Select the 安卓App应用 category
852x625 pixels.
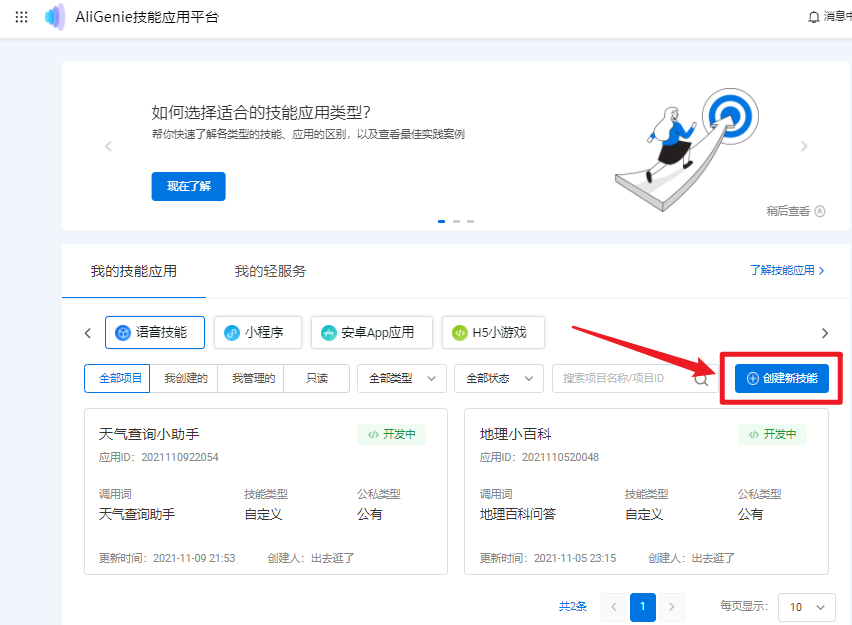click(x=372, y=333)
